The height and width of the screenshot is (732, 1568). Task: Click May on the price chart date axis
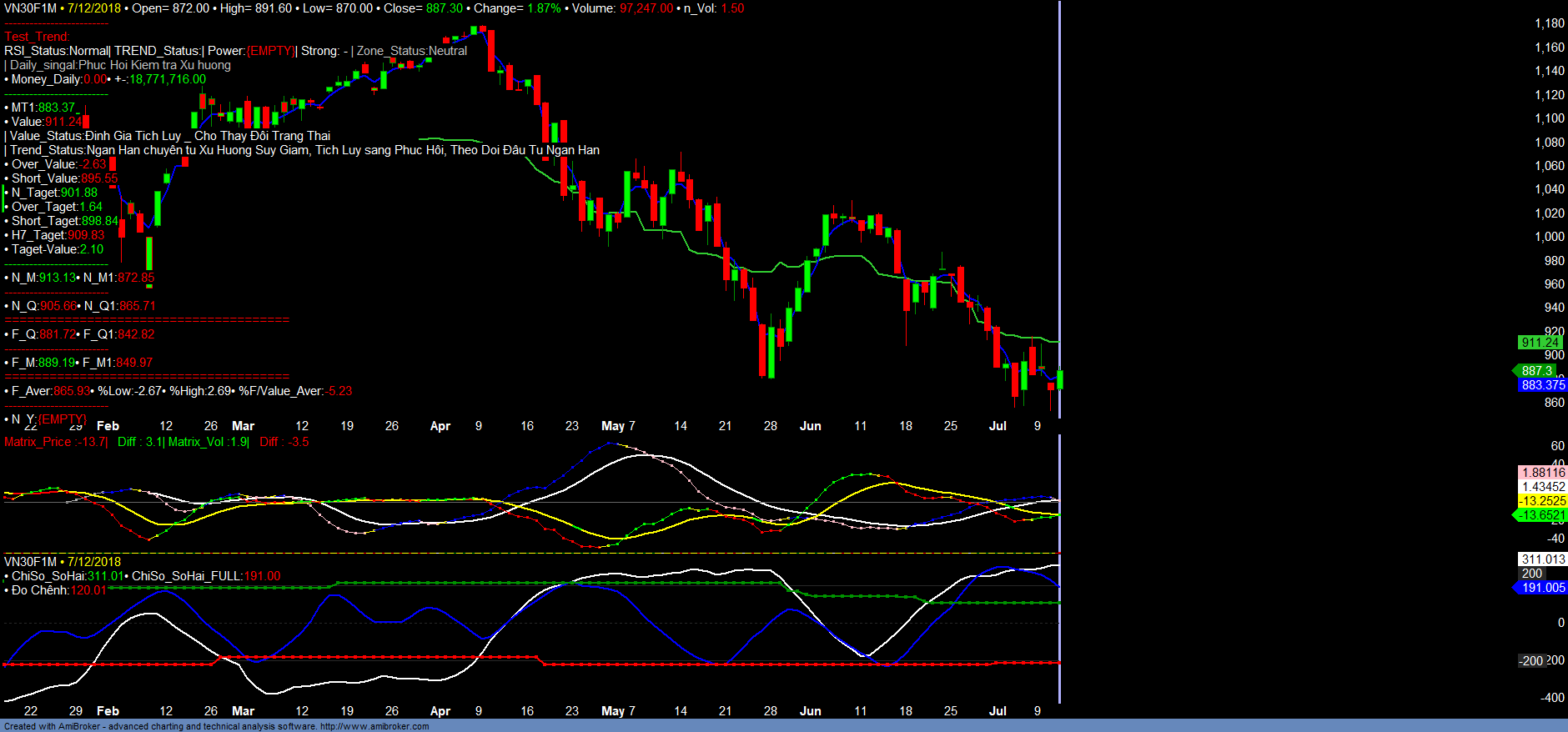coord(612,426)
